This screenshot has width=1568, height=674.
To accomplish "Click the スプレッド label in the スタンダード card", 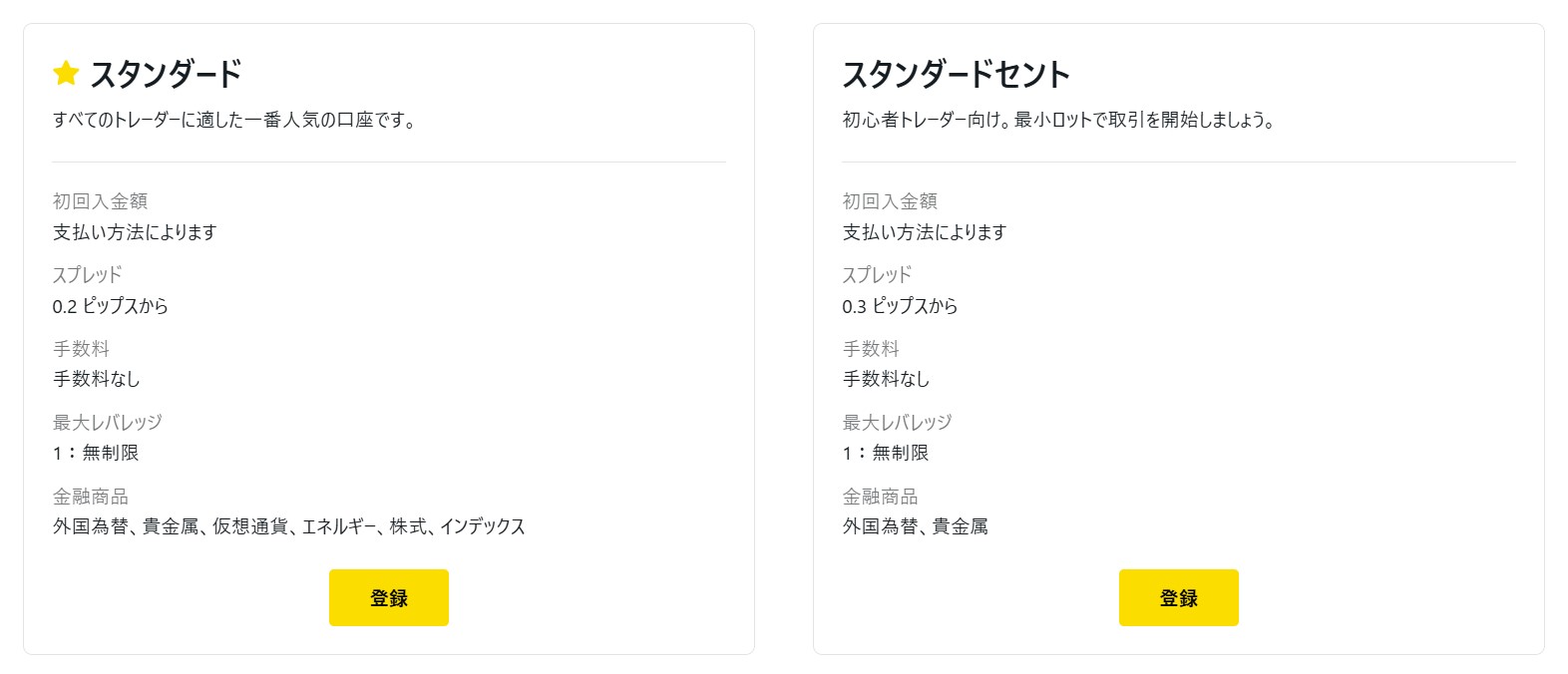I will [x=87, y=275].
